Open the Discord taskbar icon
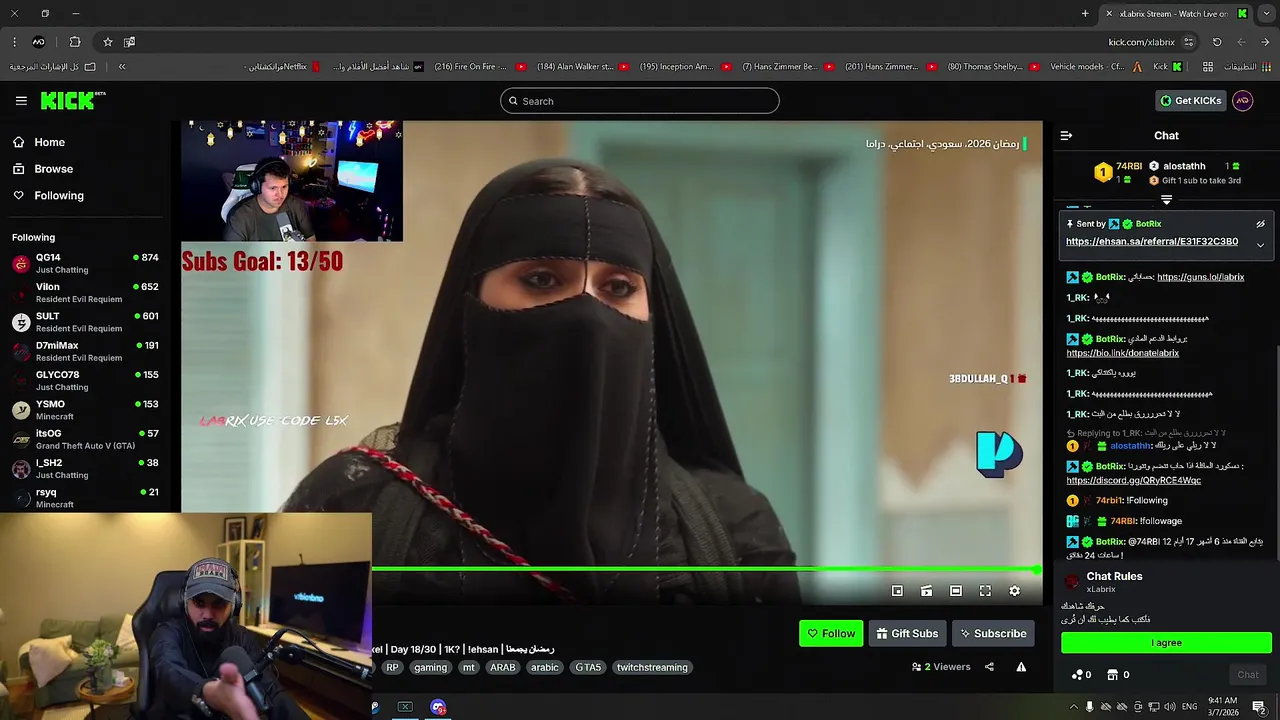1280x720 pixels. [x=438, y=707]
